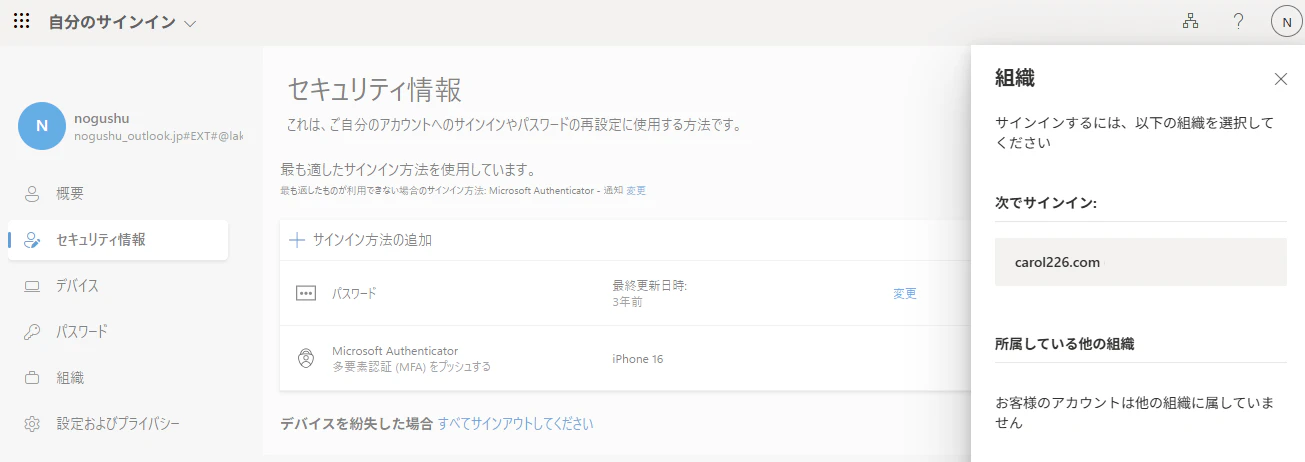Screen dimensions: 1305x462
Task: Click the Microsoft Authenticator row icon
Action: (x=306, y=358)
